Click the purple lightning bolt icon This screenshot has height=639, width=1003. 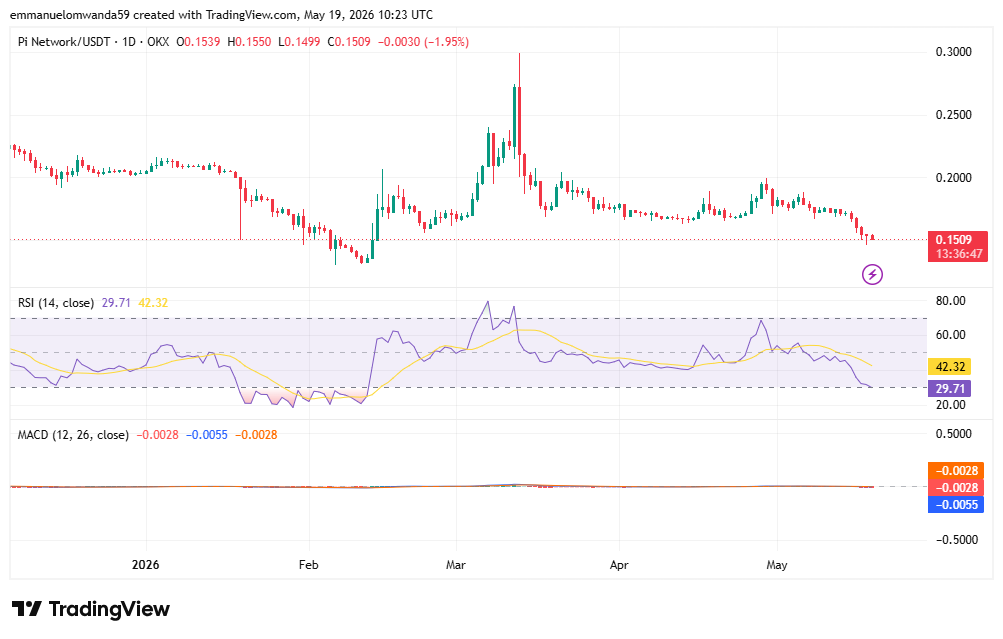873,274
